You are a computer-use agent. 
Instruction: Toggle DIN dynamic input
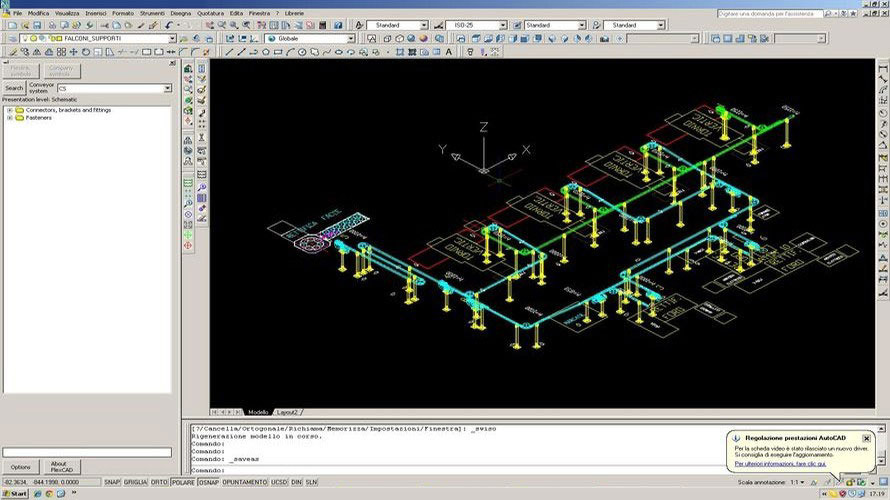296,482
